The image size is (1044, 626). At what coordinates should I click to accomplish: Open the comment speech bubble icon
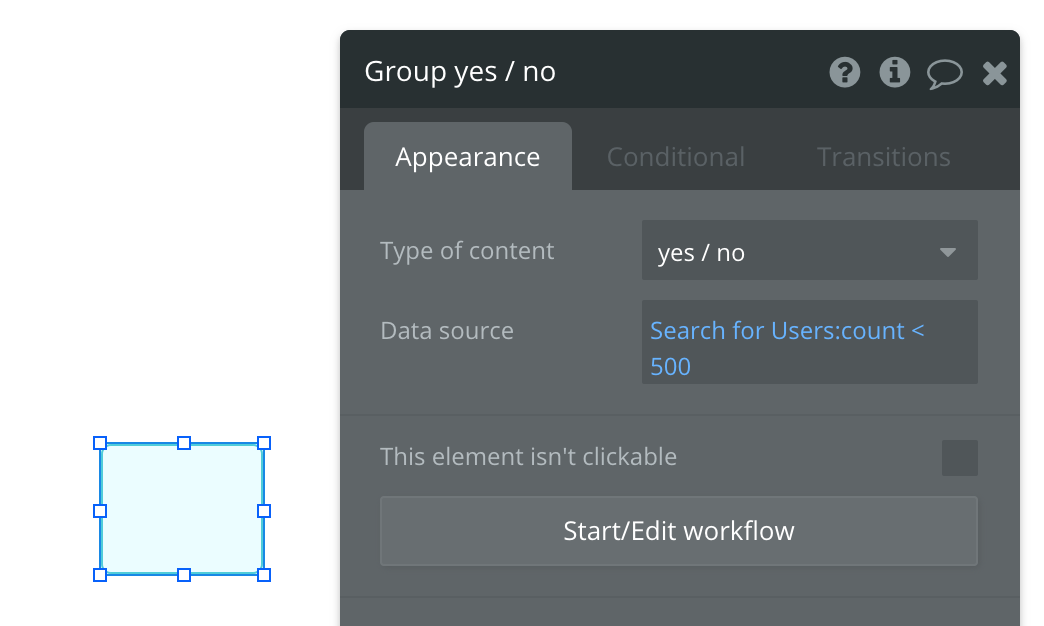[944, 73]
